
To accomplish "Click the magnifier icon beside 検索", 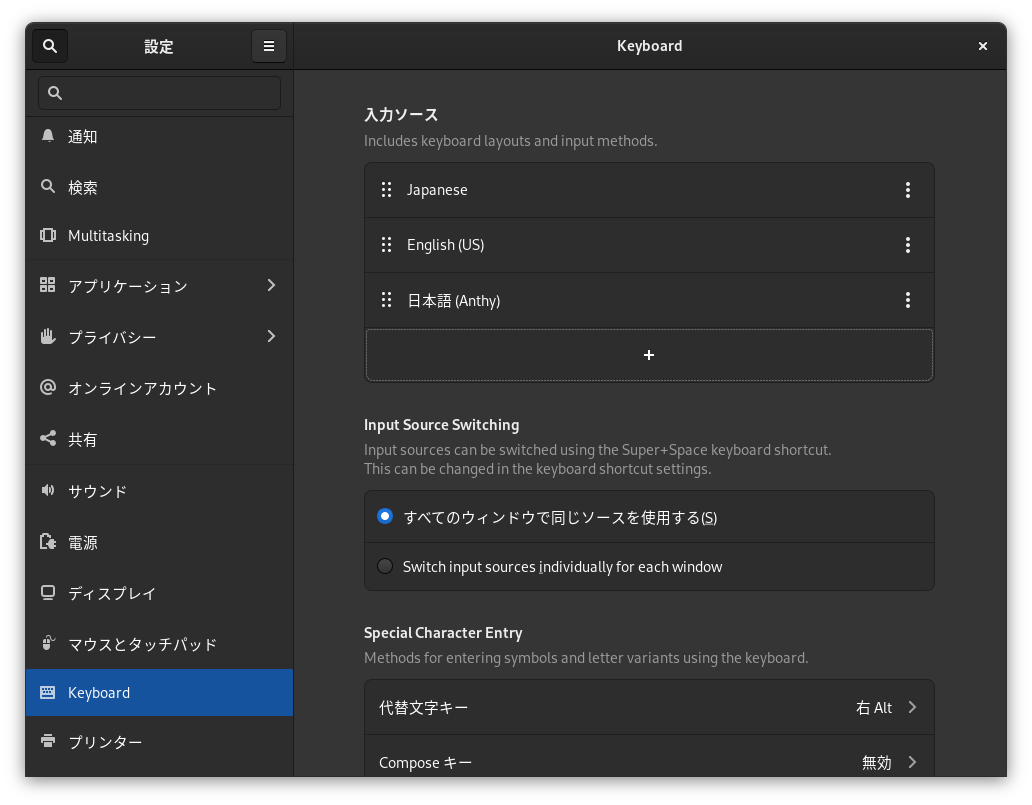I will tap(47, 186).
